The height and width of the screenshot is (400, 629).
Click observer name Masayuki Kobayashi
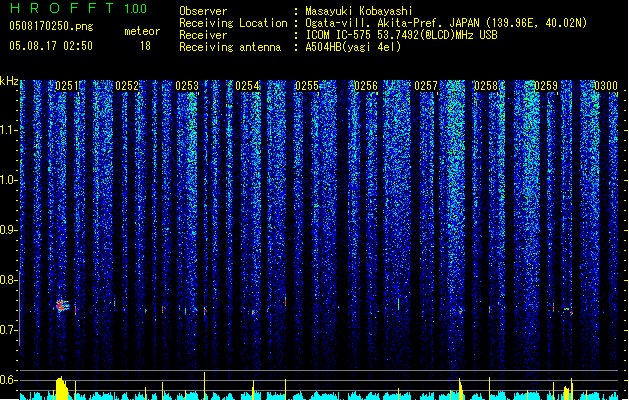(x=359, y=11)
